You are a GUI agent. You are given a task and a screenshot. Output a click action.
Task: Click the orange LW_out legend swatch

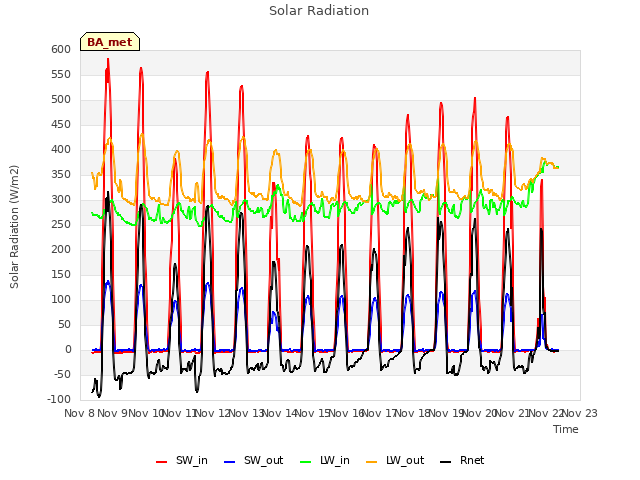coord(372,462)
